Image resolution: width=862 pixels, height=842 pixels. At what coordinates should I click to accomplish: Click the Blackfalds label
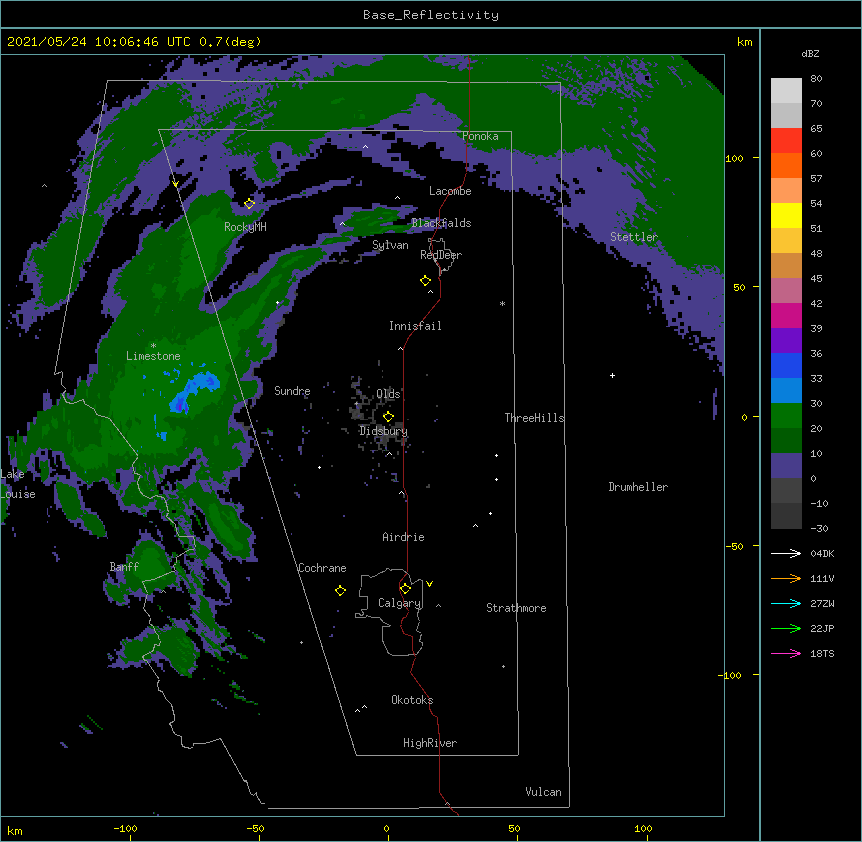pyautogui.click(x=441, y=223)
